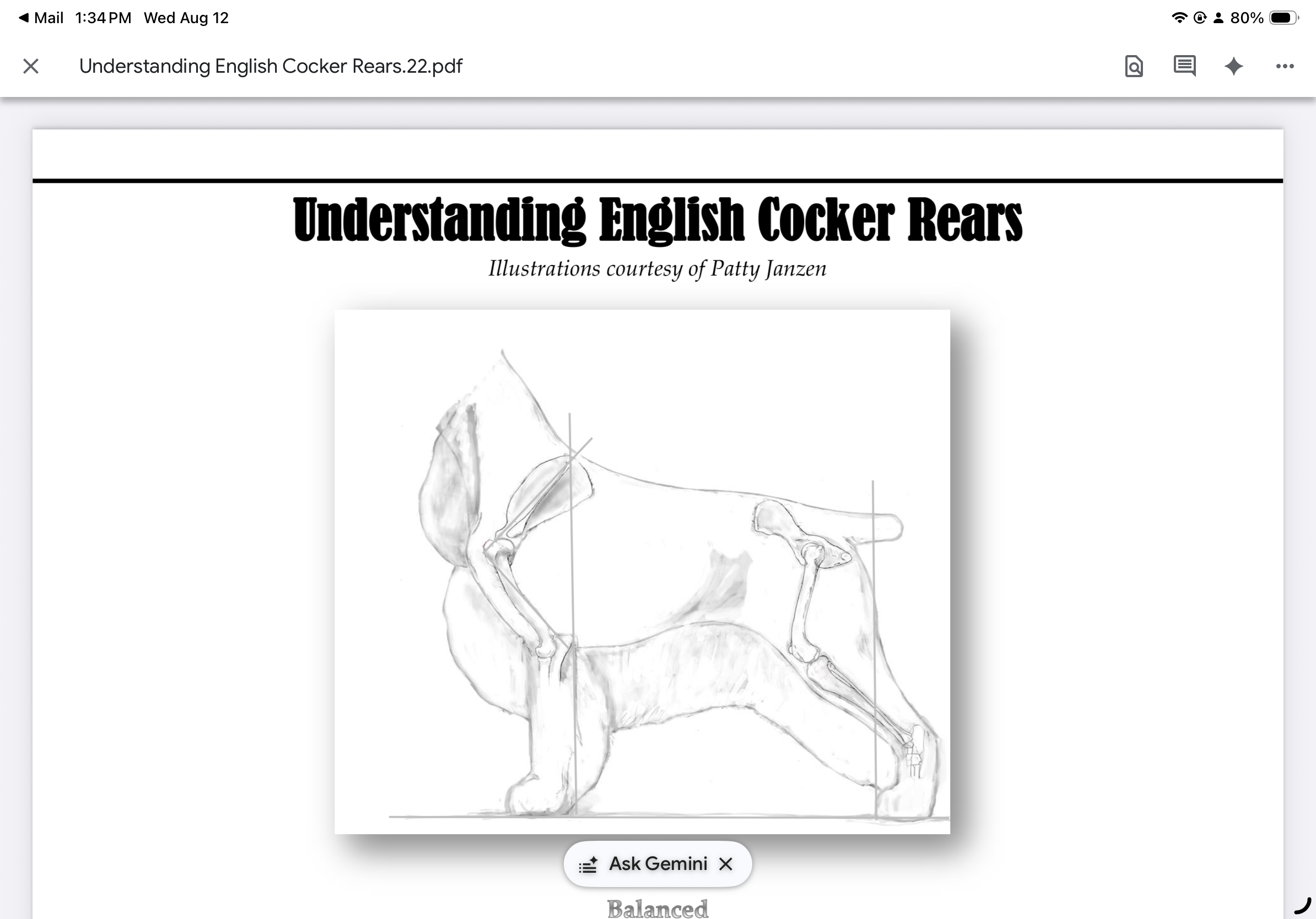Open find-in-document search icon

[1134, 67]
